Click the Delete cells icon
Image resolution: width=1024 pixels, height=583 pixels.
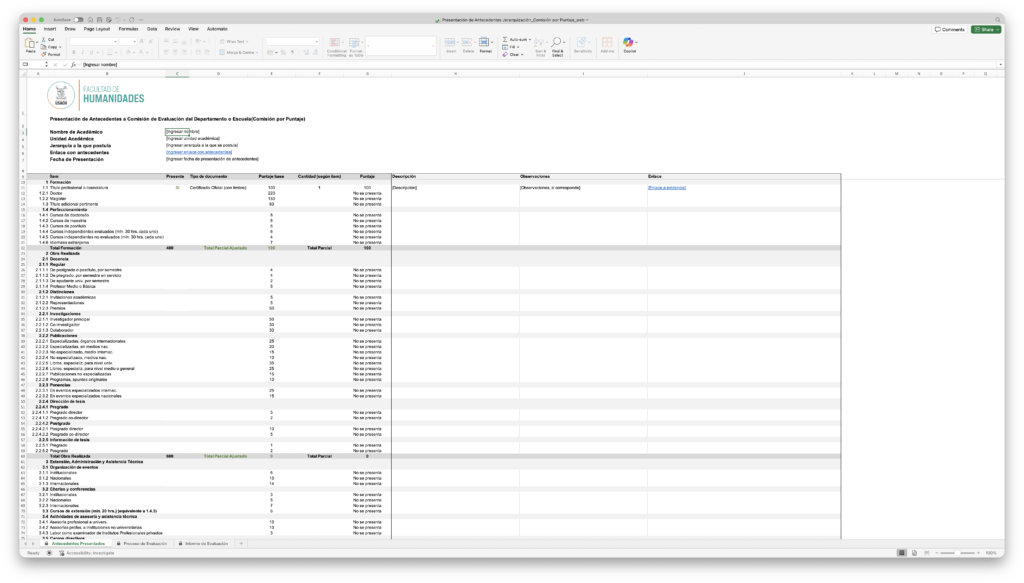pos(468,44)
